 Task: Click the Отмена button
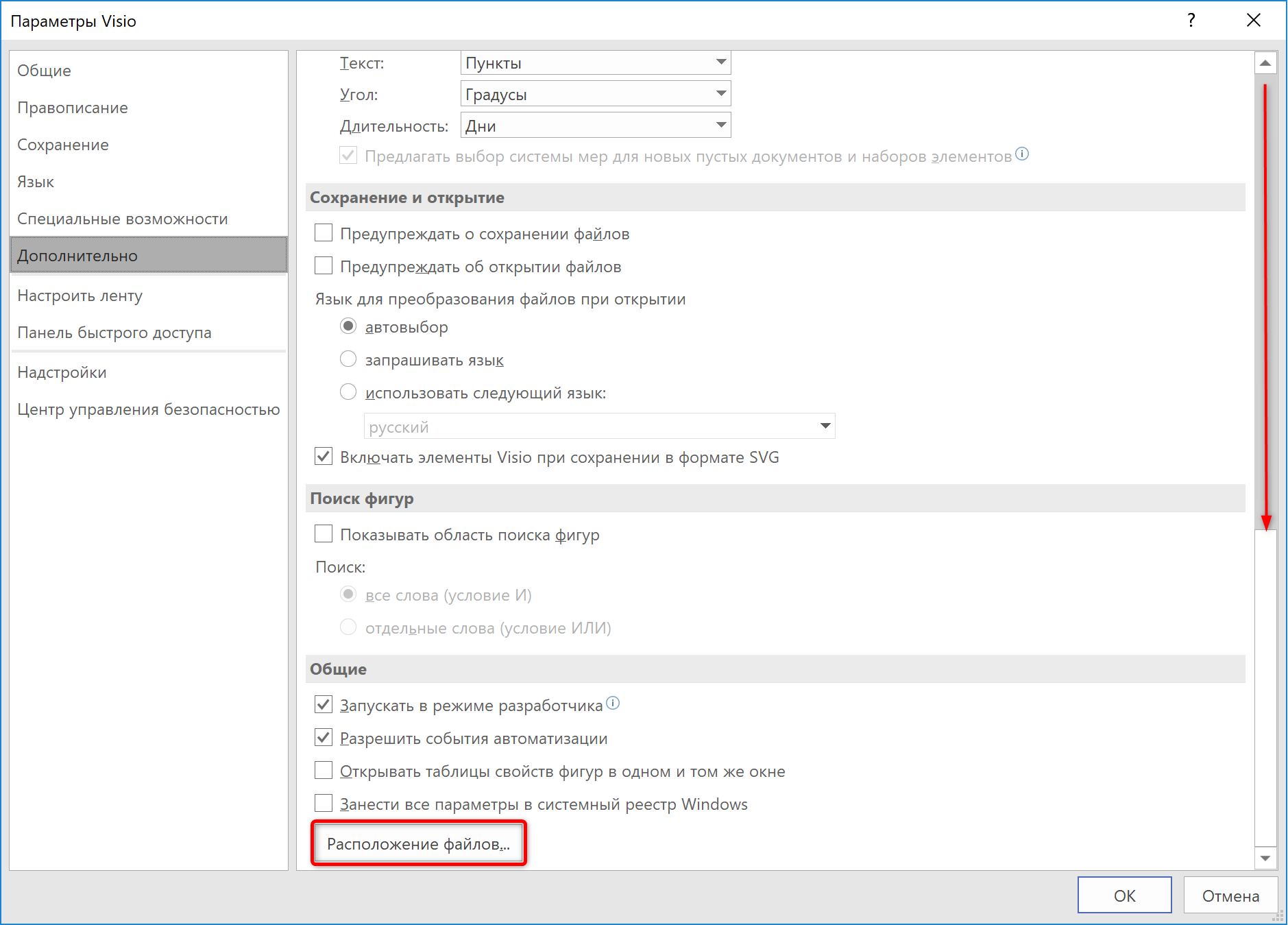pyautogui.click(x=1230, y=896)
